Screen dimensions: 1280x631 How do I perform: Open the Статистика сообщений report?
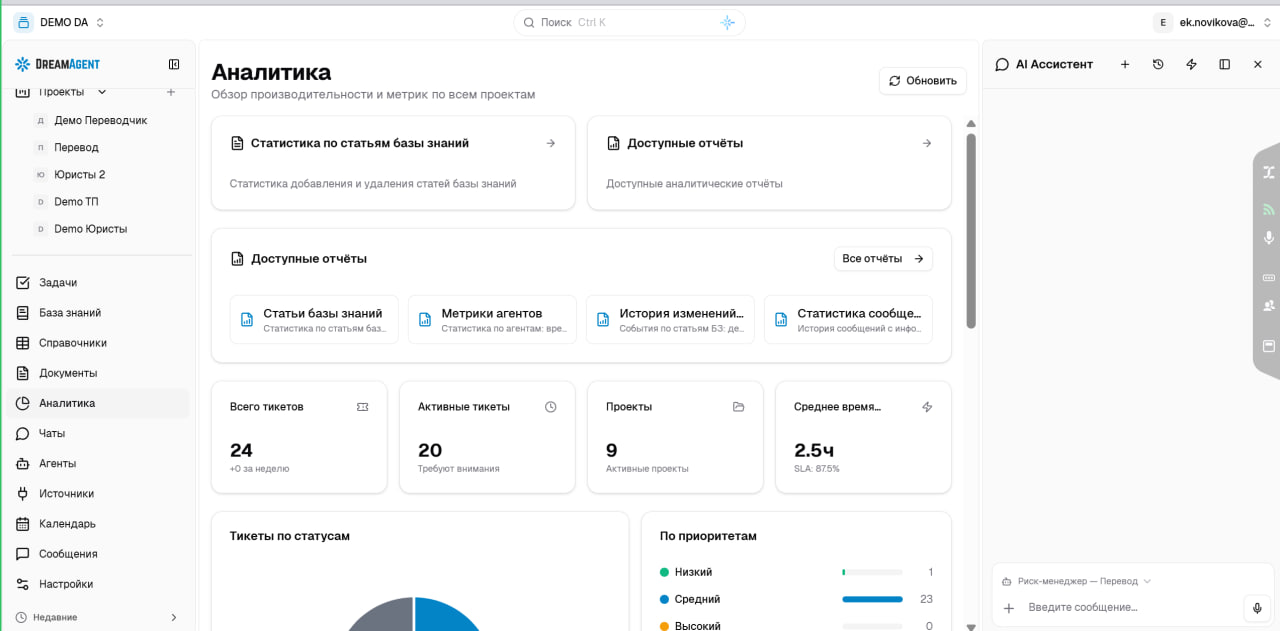(848, 319)
